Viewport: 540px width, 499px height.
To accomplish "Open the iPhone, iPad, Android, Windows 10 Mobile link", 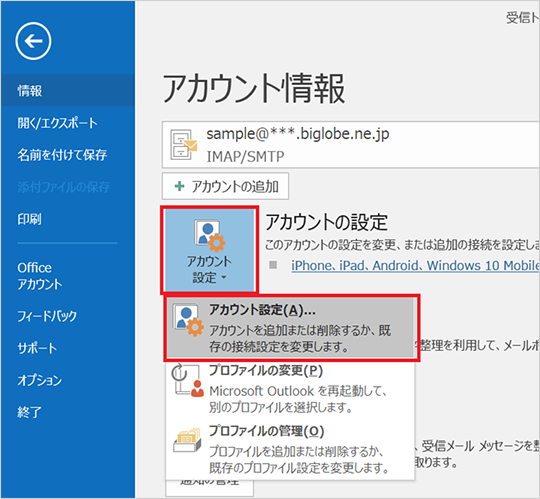I will (x=415, y=266).
